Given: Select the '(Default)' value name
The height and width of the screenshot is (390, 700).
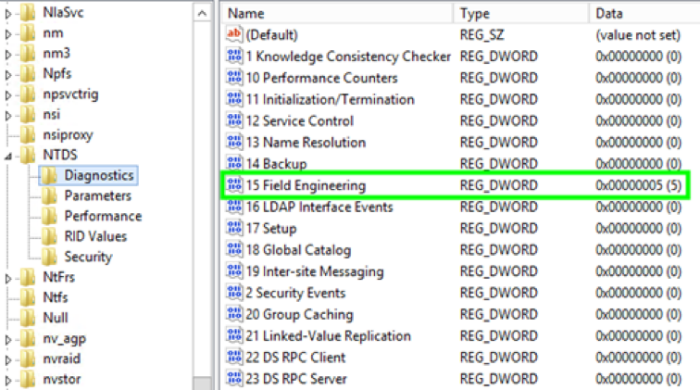Looking at the screenshot, I should click(271, 35).
